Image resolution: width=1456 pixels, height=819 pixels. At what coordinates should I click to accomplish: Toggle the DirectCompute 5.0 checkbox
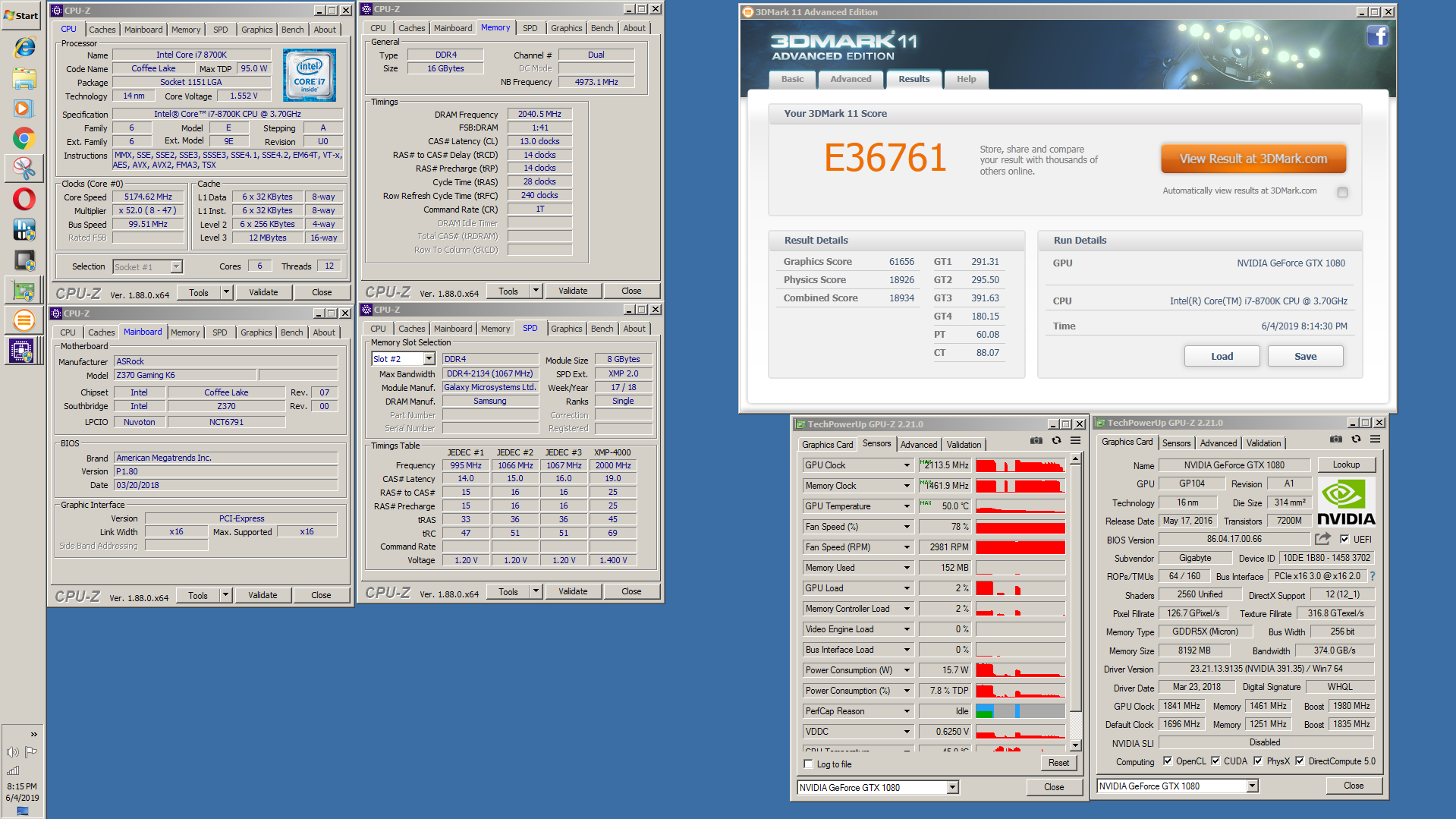[1300, 761]
